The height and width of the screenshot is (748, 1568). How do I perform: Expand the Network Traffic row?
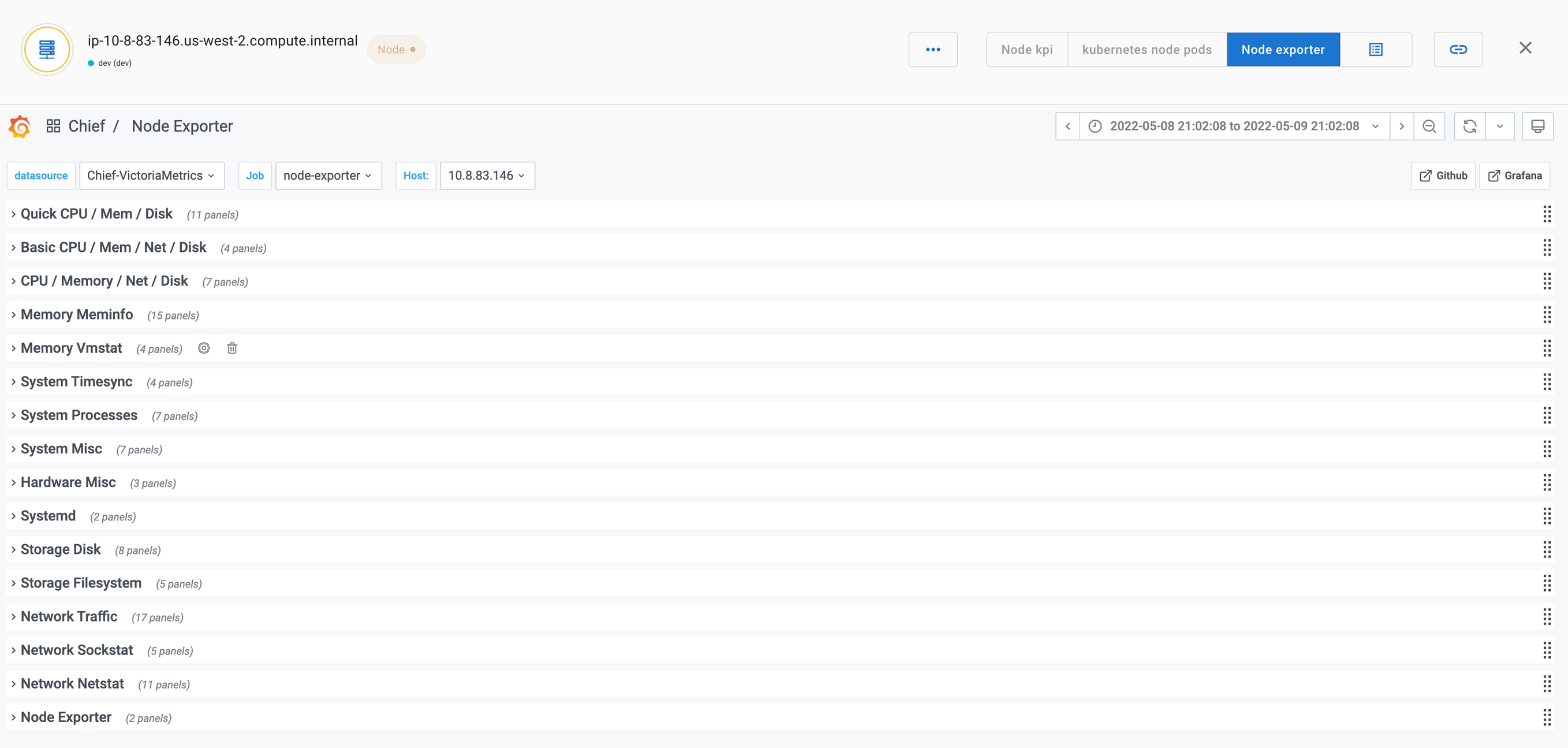[x=69, y=616]
